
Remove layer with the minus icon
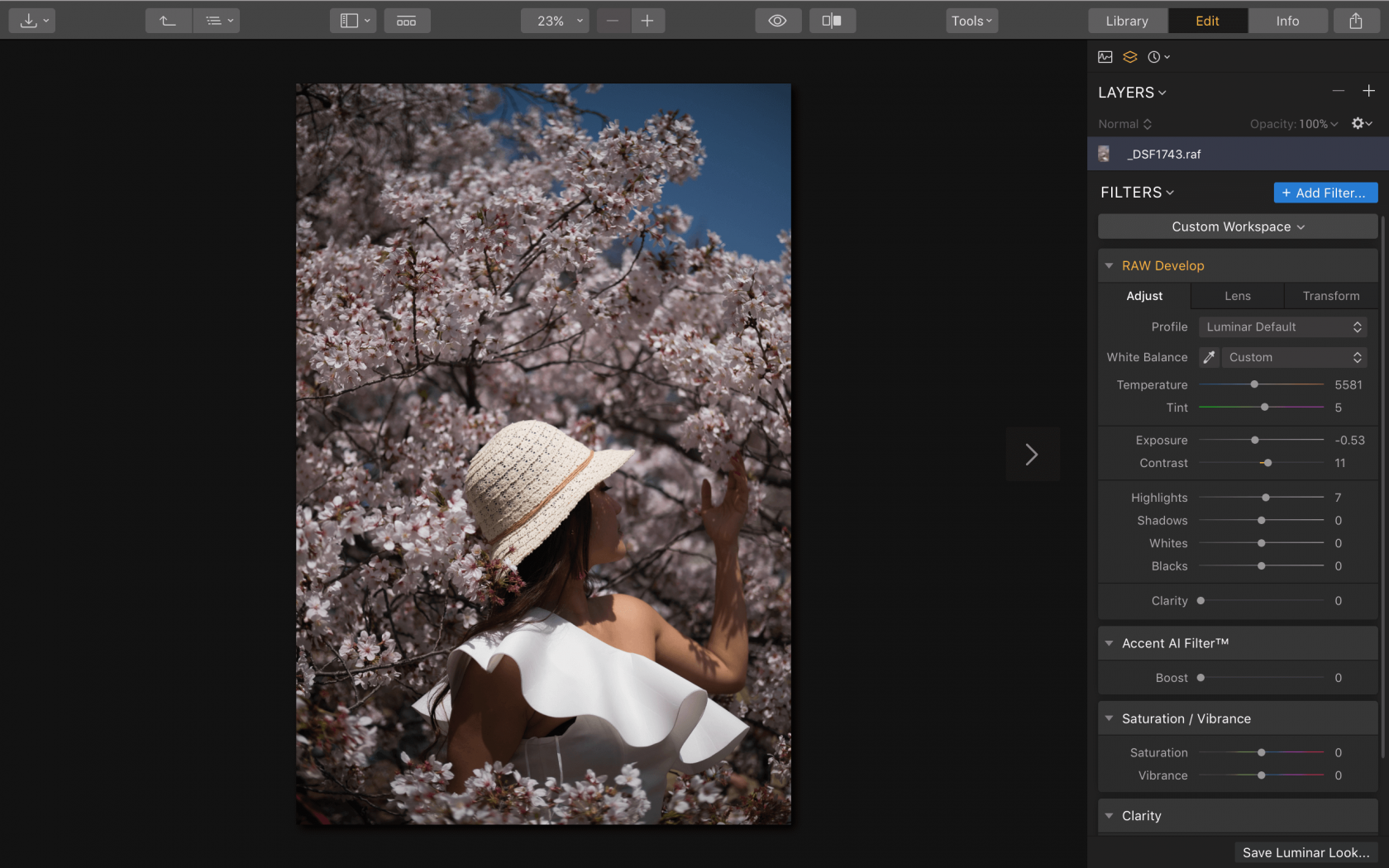(1339, 91)
